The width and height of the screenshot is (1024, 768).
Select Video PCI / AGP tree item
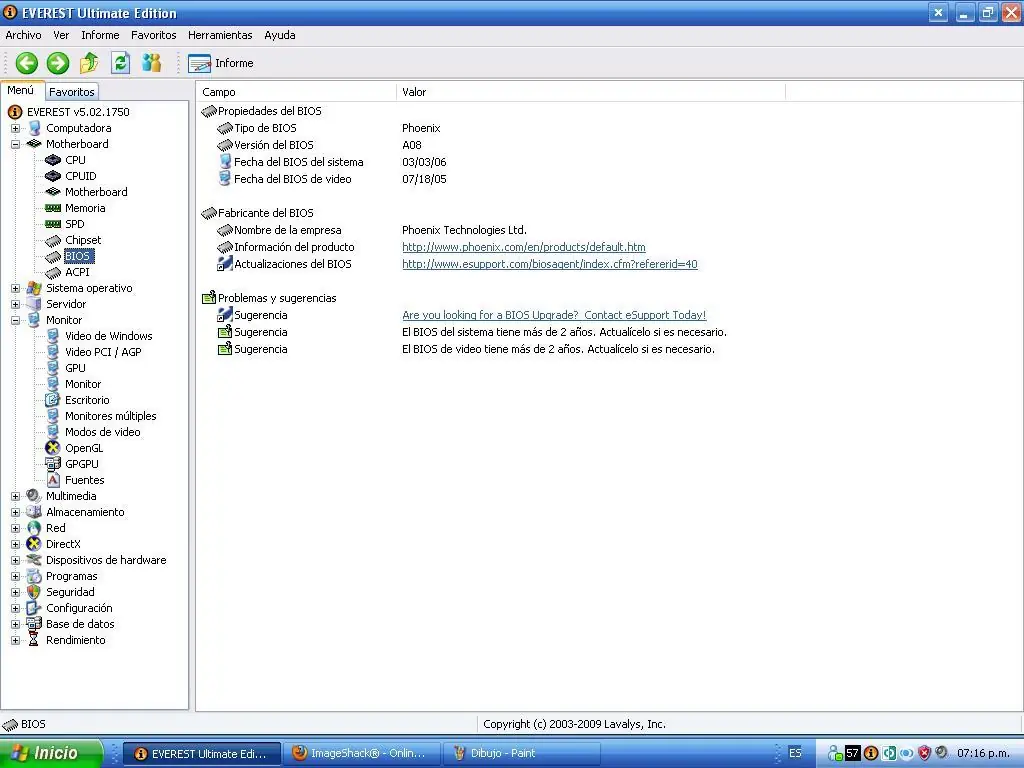coord(103,352)
